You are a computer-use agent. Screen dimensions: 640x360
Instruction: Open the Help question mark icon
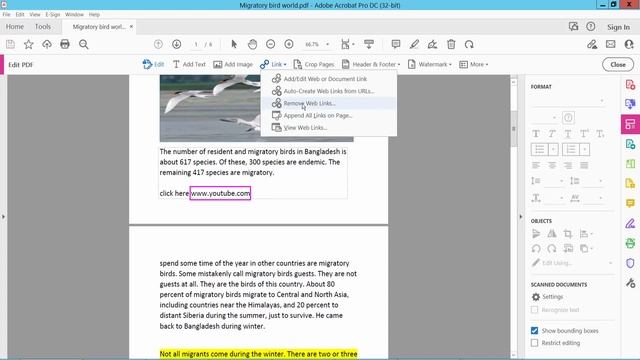(591, 27)
